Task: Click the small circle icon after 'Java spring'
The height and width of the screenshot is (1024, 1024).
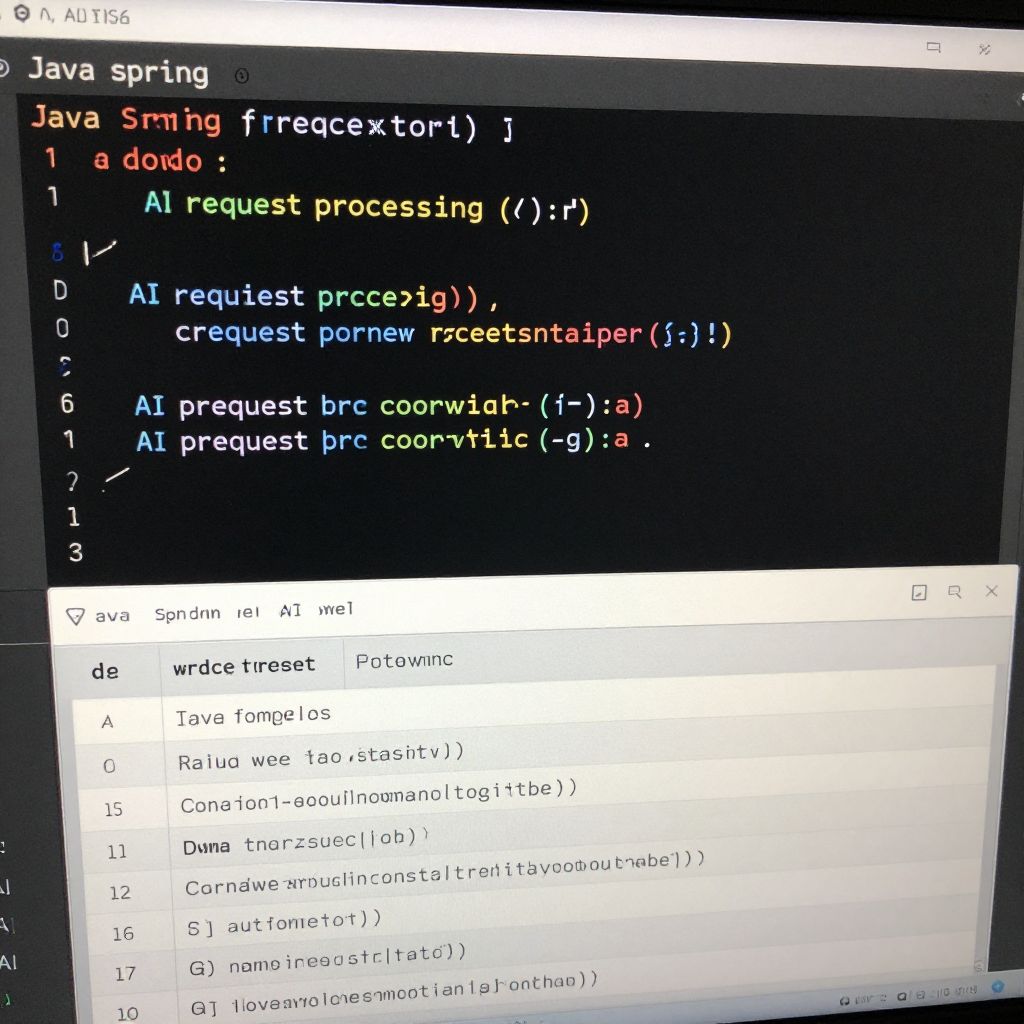Action: 242,76
